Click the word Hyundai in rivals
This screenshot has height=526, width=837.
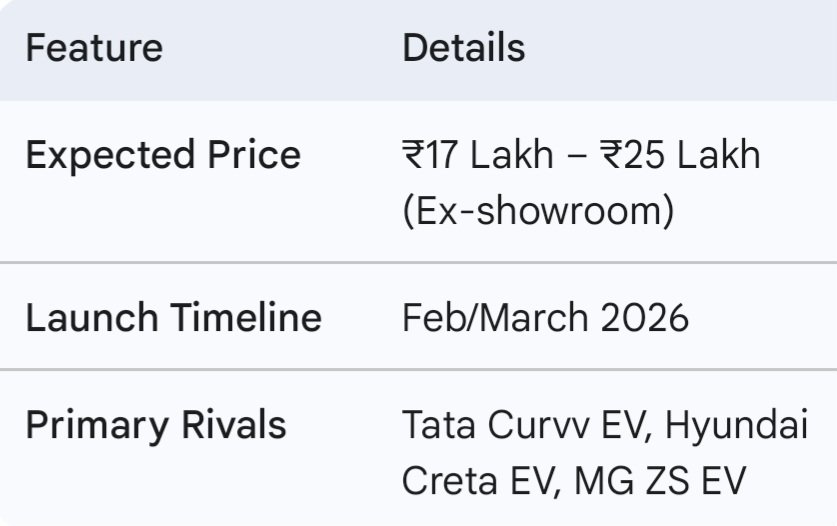coord(737,425)
